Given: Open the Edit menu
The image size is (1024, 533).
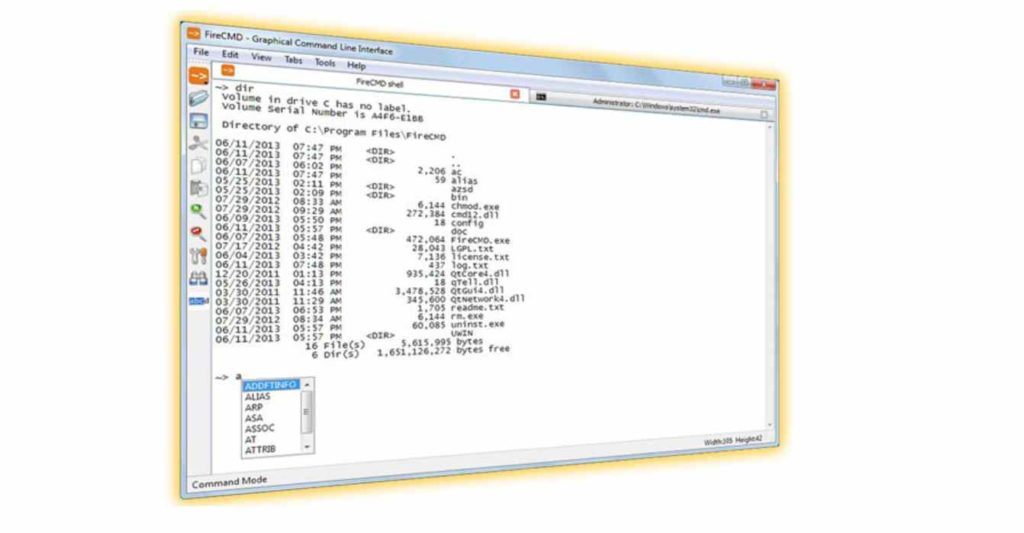Looking at the screenshot, I should coord(230,55).
